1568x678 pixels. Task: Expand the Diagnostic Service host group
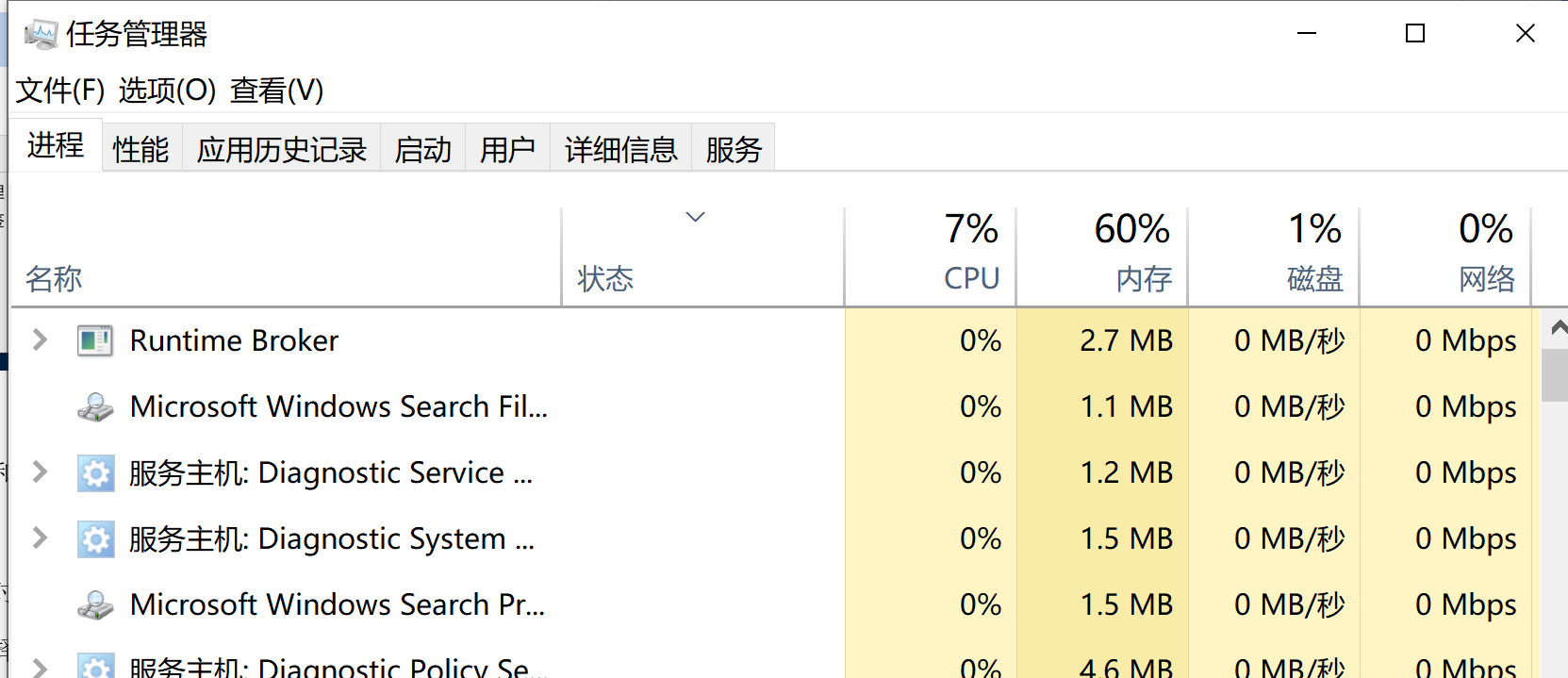(x=40, y=471)
